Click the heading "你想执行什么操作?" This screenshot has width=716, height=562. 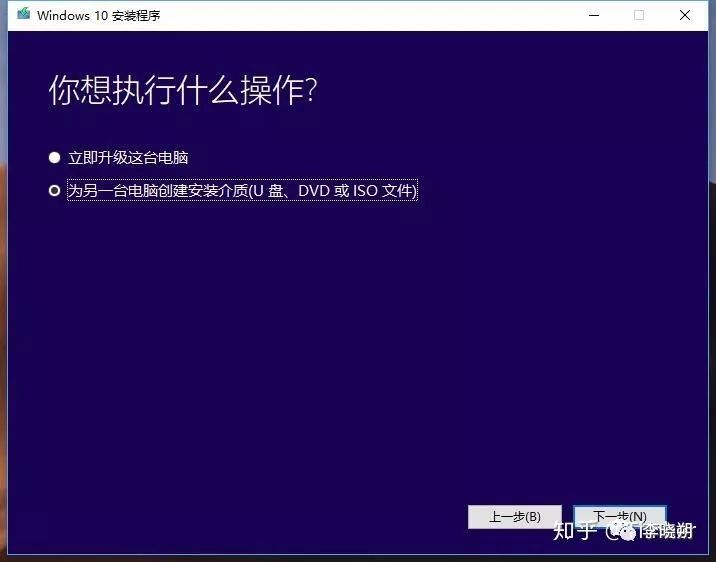point(183,90)
